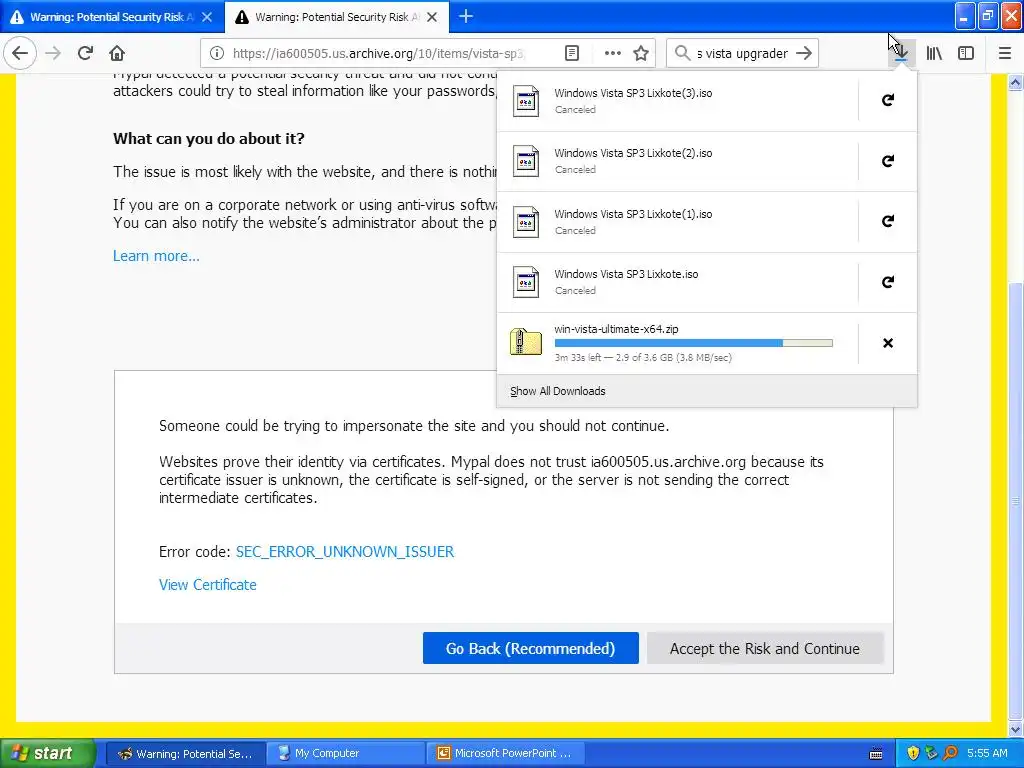Image resolution: width=1024 pixels, height=768 pixels.
Task: Open Show All Downloads
Action: pos(558,391)
